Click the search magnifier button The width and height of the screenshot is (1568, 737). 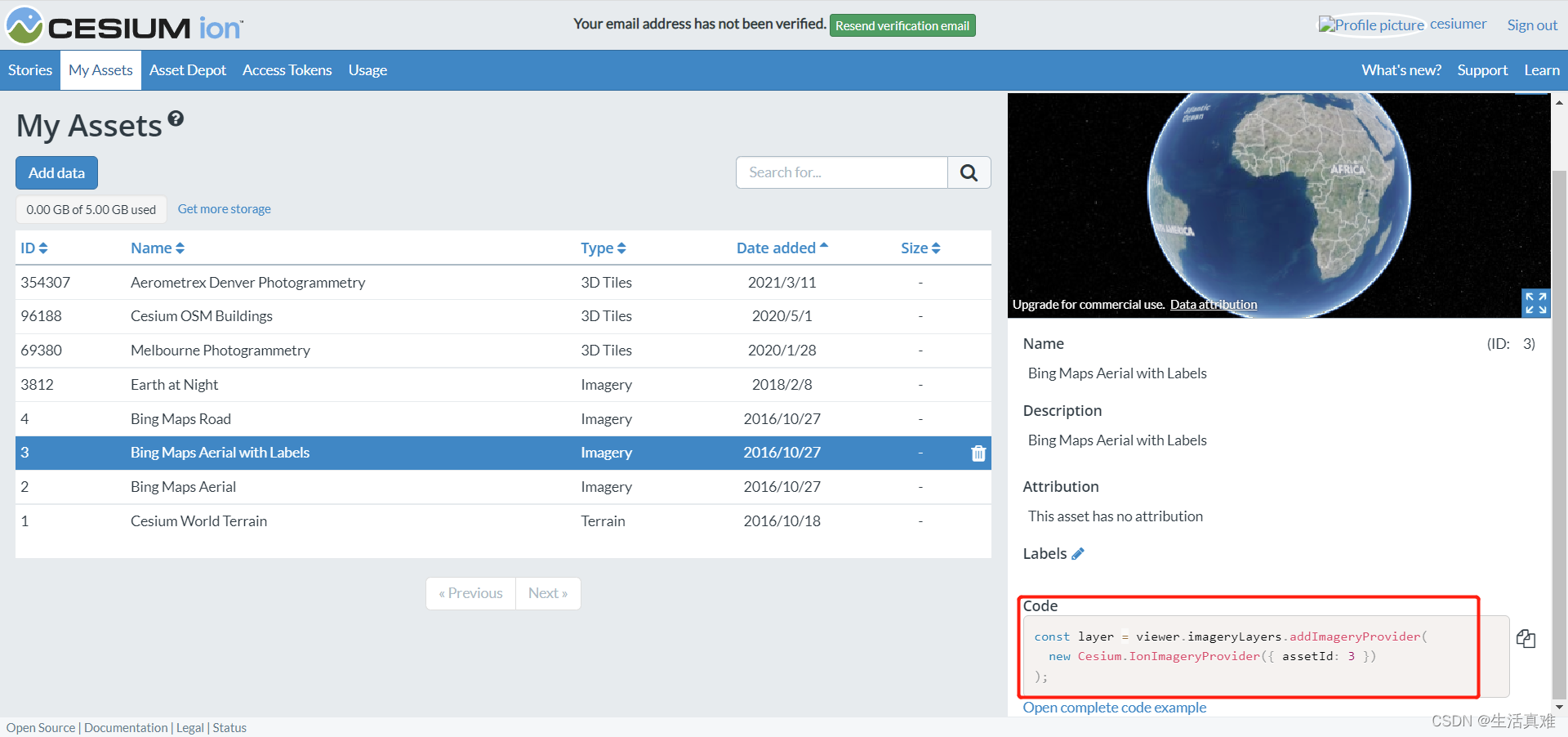[969, 172]
